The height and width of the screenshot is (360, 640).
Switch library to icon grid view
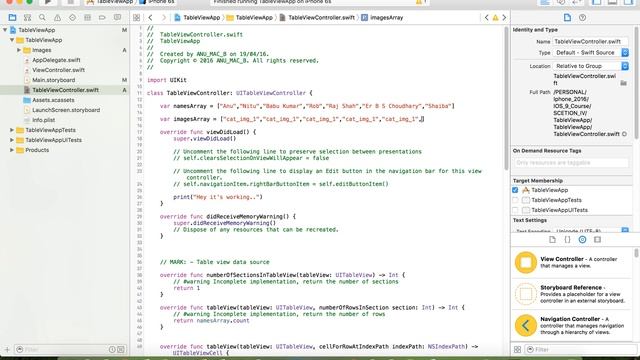[x=517, y=349]
